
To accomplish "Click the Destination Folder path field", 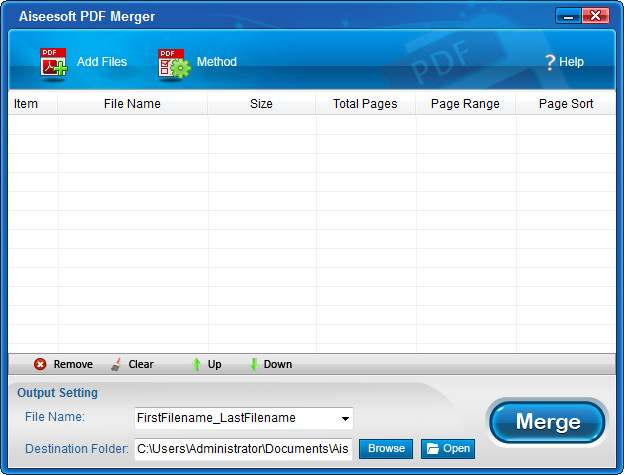I will click(243, 449).
